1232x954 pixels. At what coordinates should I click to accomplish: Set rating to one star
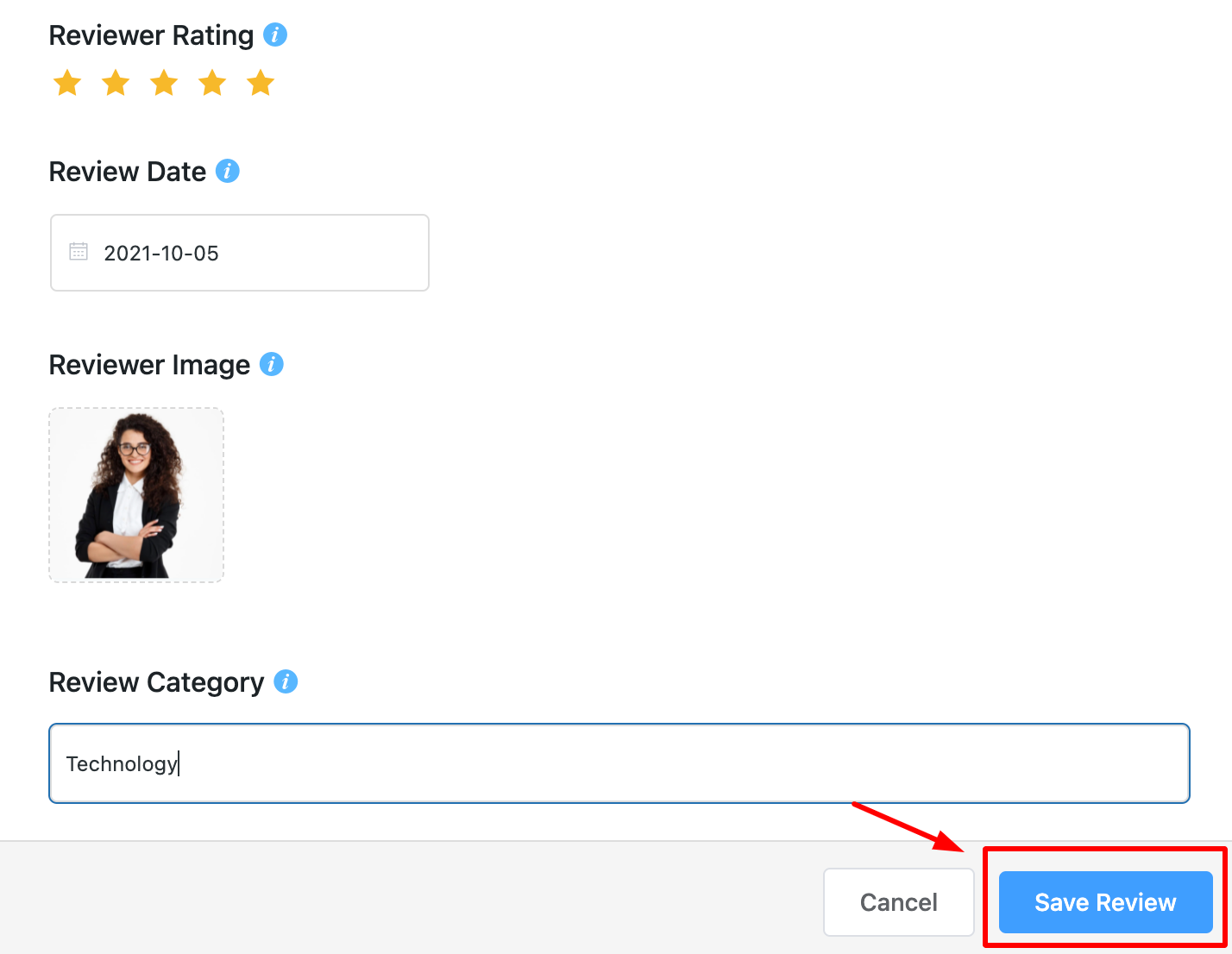click(67, 84)
